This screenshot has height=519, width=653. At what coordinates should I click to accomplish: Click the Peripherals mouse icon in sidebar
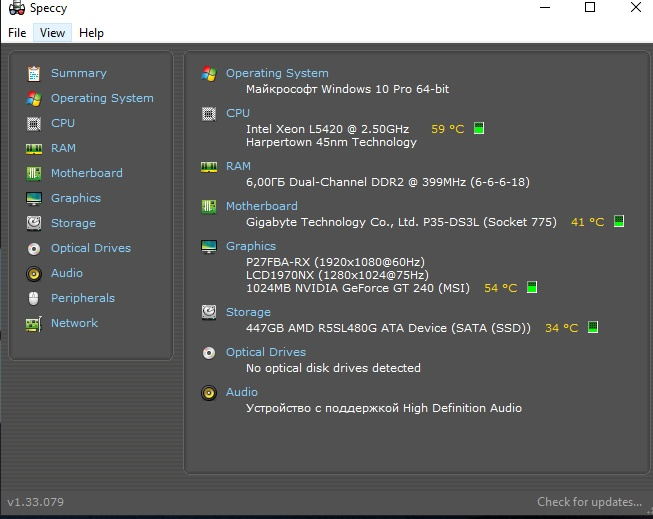point(34,299)
